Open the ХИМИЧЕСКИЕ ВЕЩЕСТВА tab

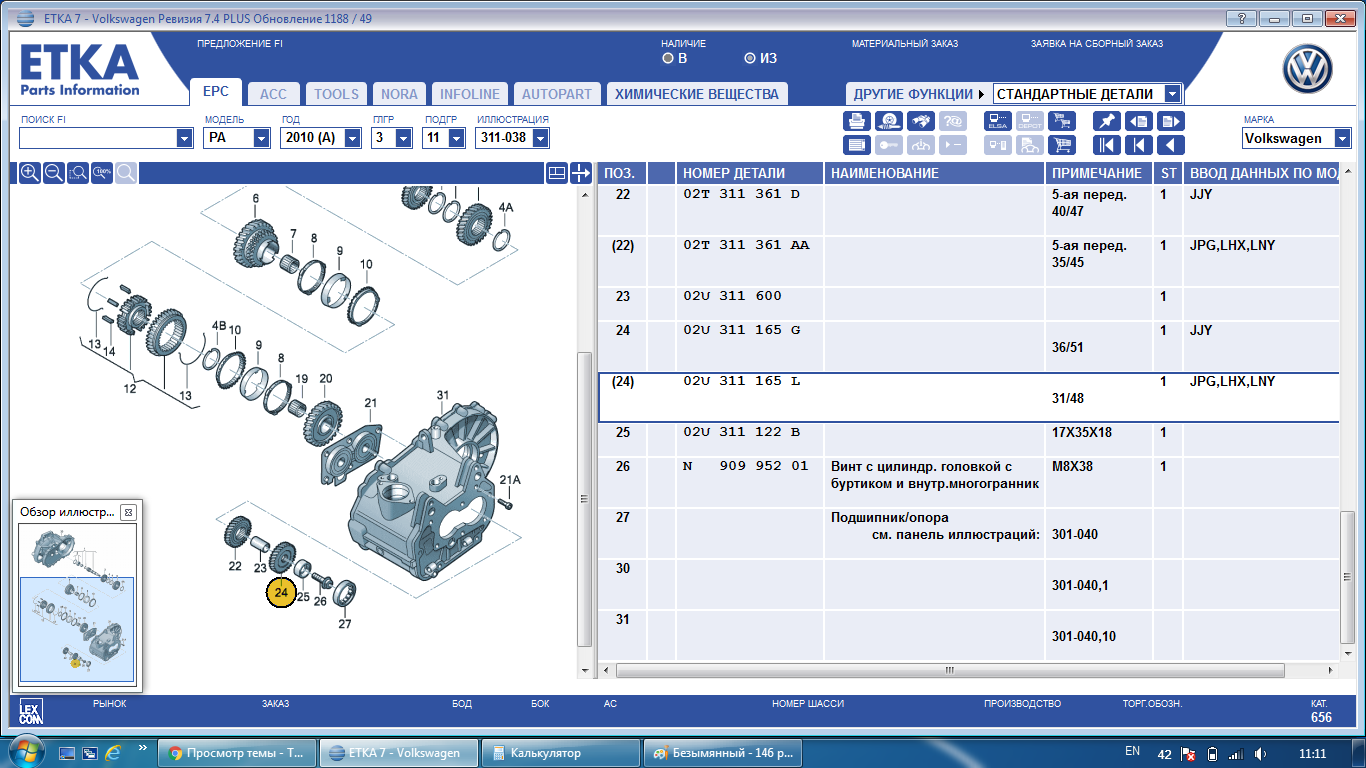pyautogui.click(x=697, y=94)
